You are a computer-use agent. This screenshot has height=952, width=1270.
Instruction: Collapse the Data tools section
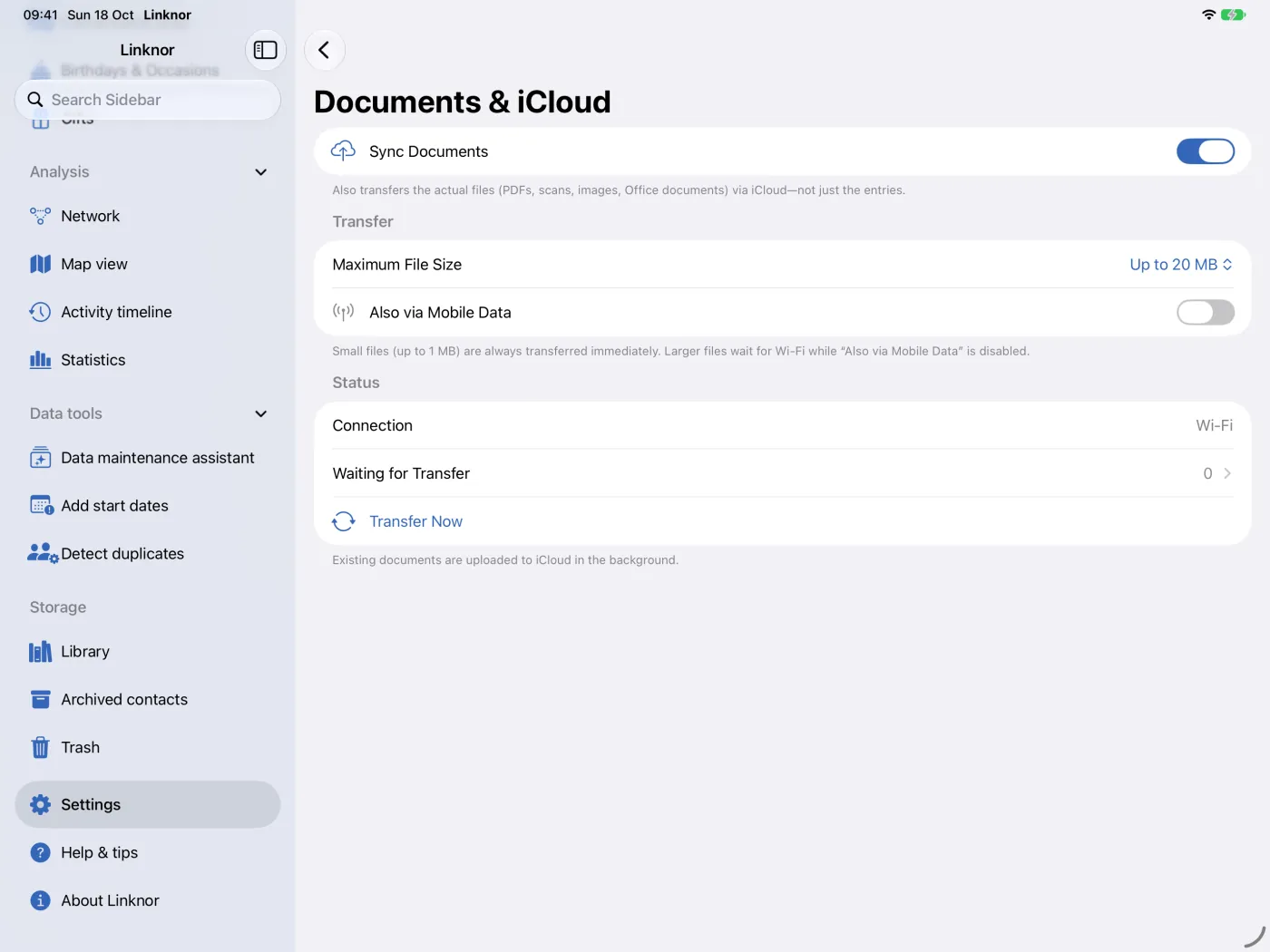pos(261,414)
